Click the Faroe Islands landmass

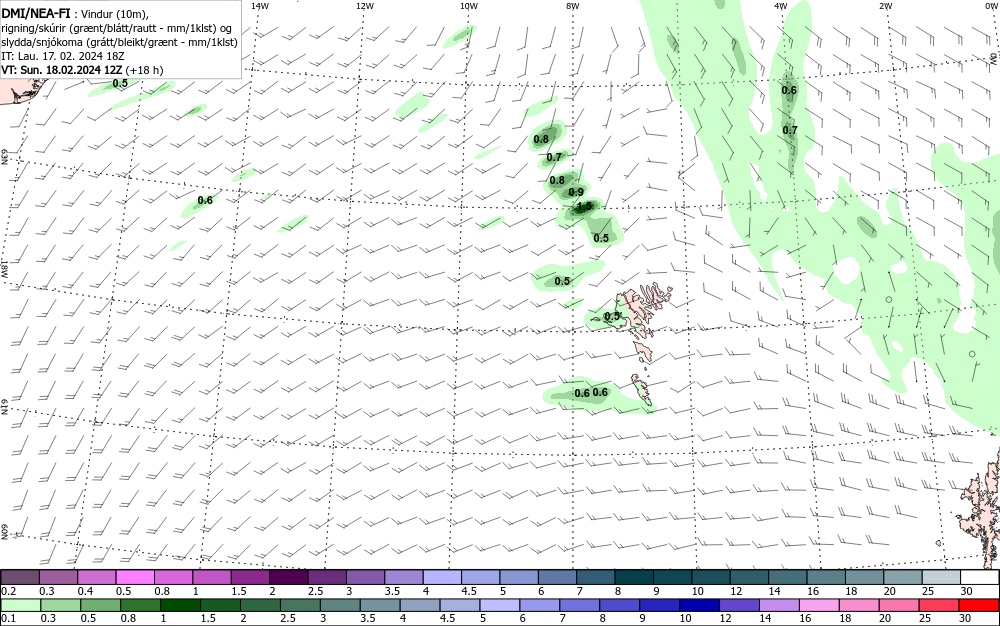tap(638, 311)
